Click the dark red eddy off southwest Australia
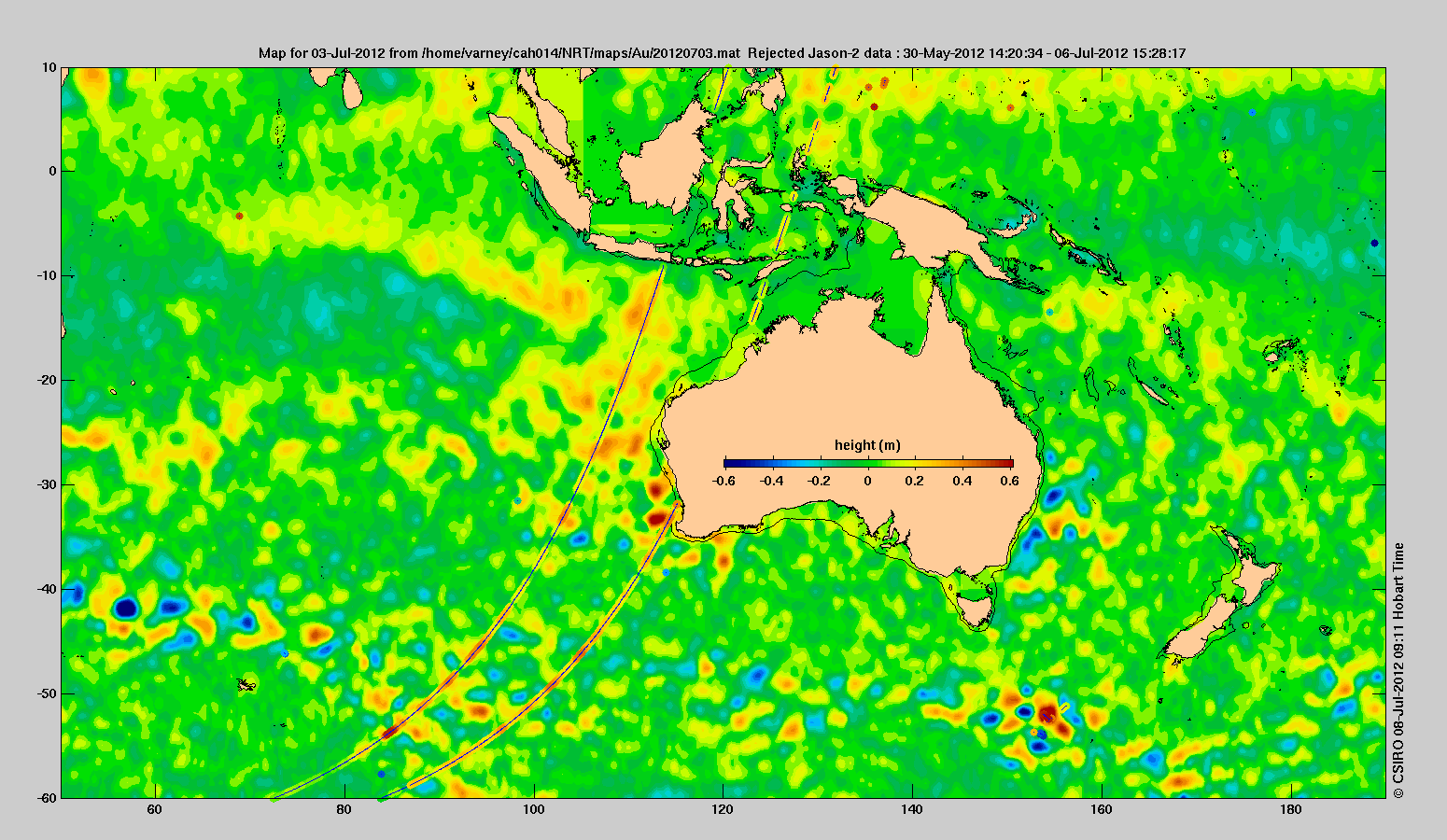This screenshot has width=1447, height=840. coord(657,516)
